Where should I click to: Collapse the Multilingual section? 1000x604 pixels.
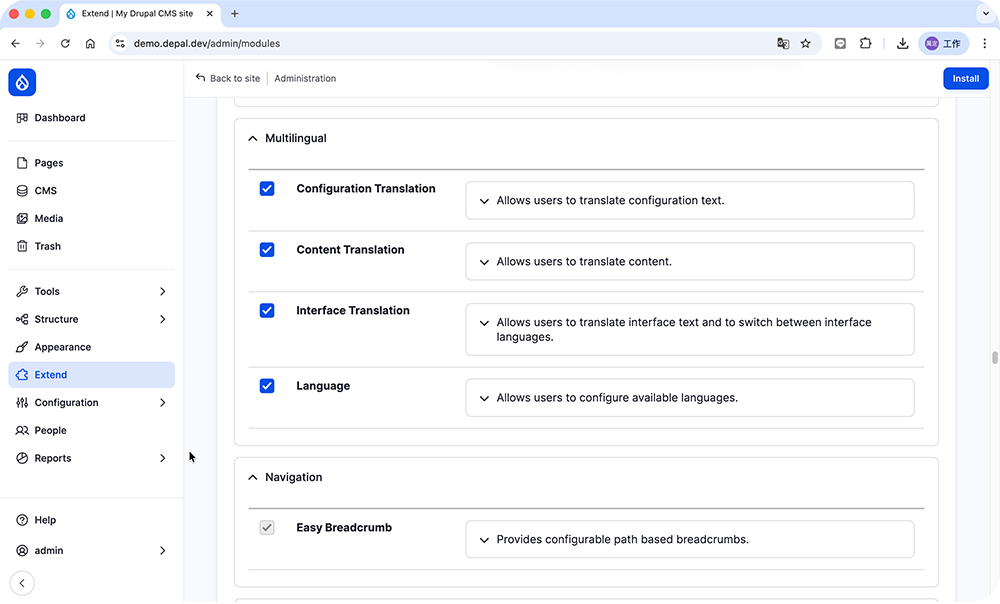click(253, 139)
